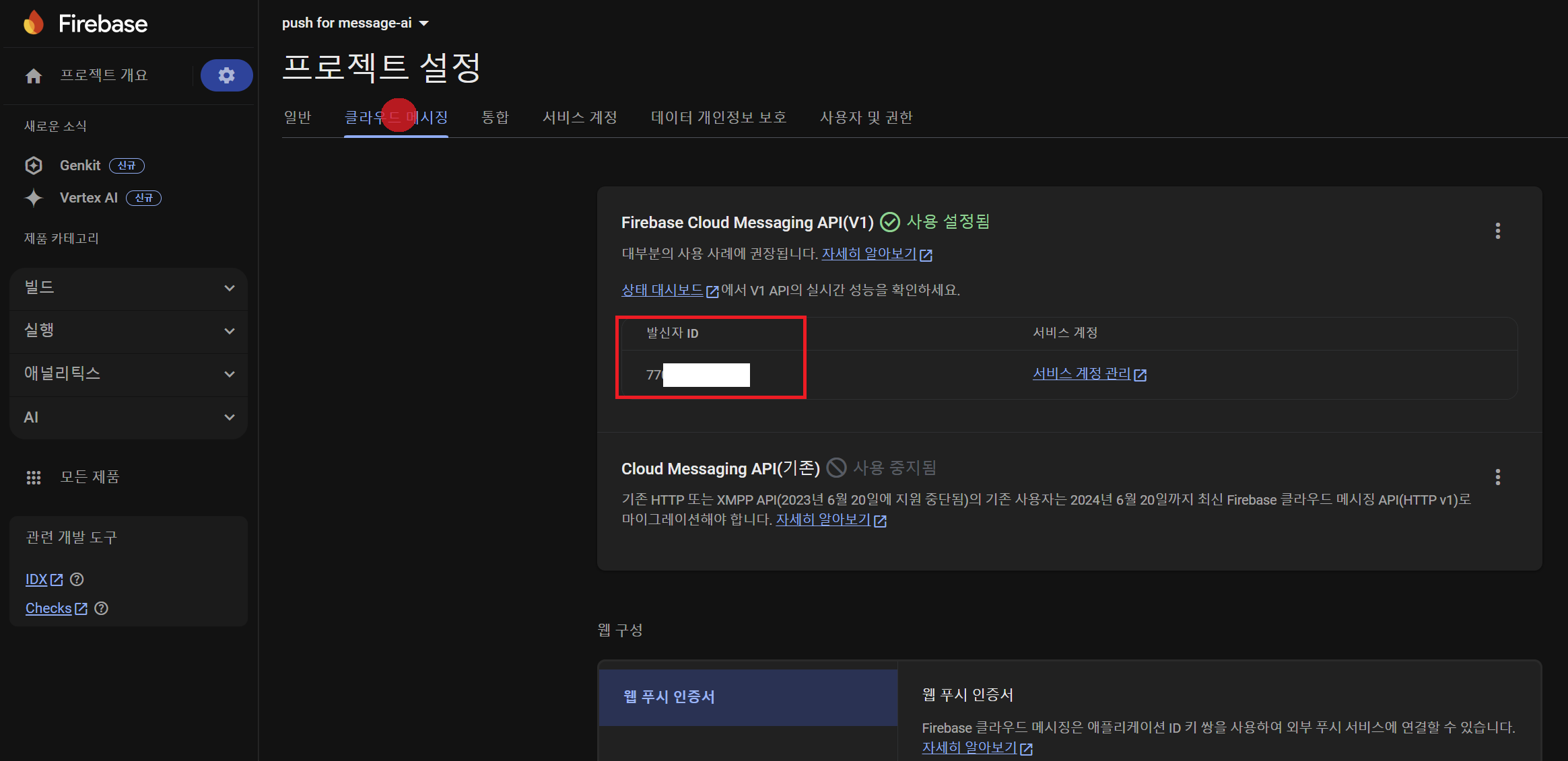Image resolution: width=1568 pixels, height=761 pixels.
Task: Click the Vertex AI sparkle icon
Action: coord(34,198)
